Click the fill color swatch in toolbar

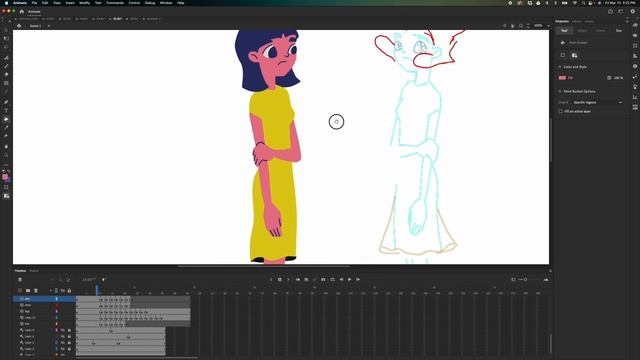(x=5, y=177)
